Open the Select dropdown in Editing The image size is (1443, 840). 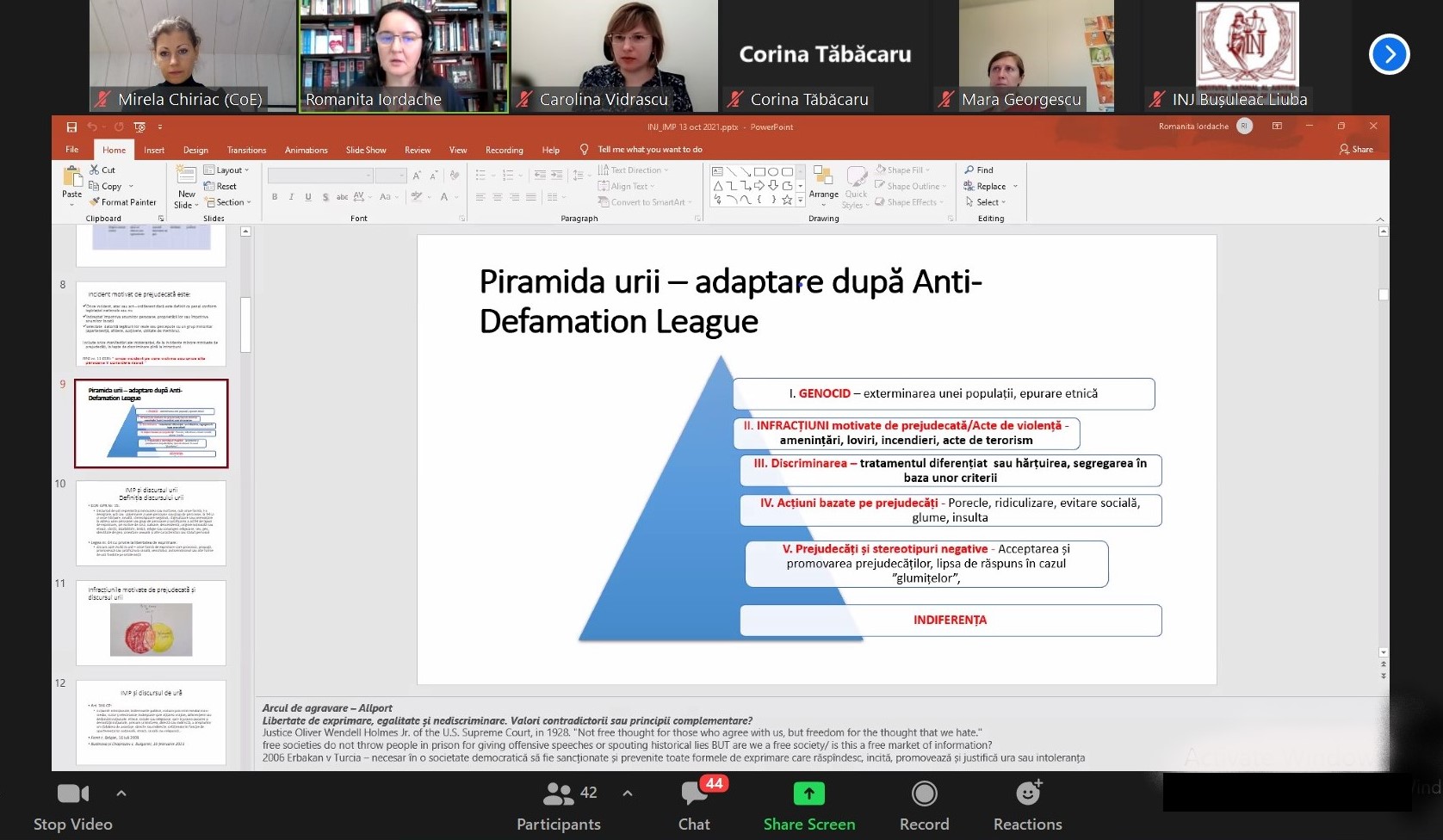click(x=986, y=202)
